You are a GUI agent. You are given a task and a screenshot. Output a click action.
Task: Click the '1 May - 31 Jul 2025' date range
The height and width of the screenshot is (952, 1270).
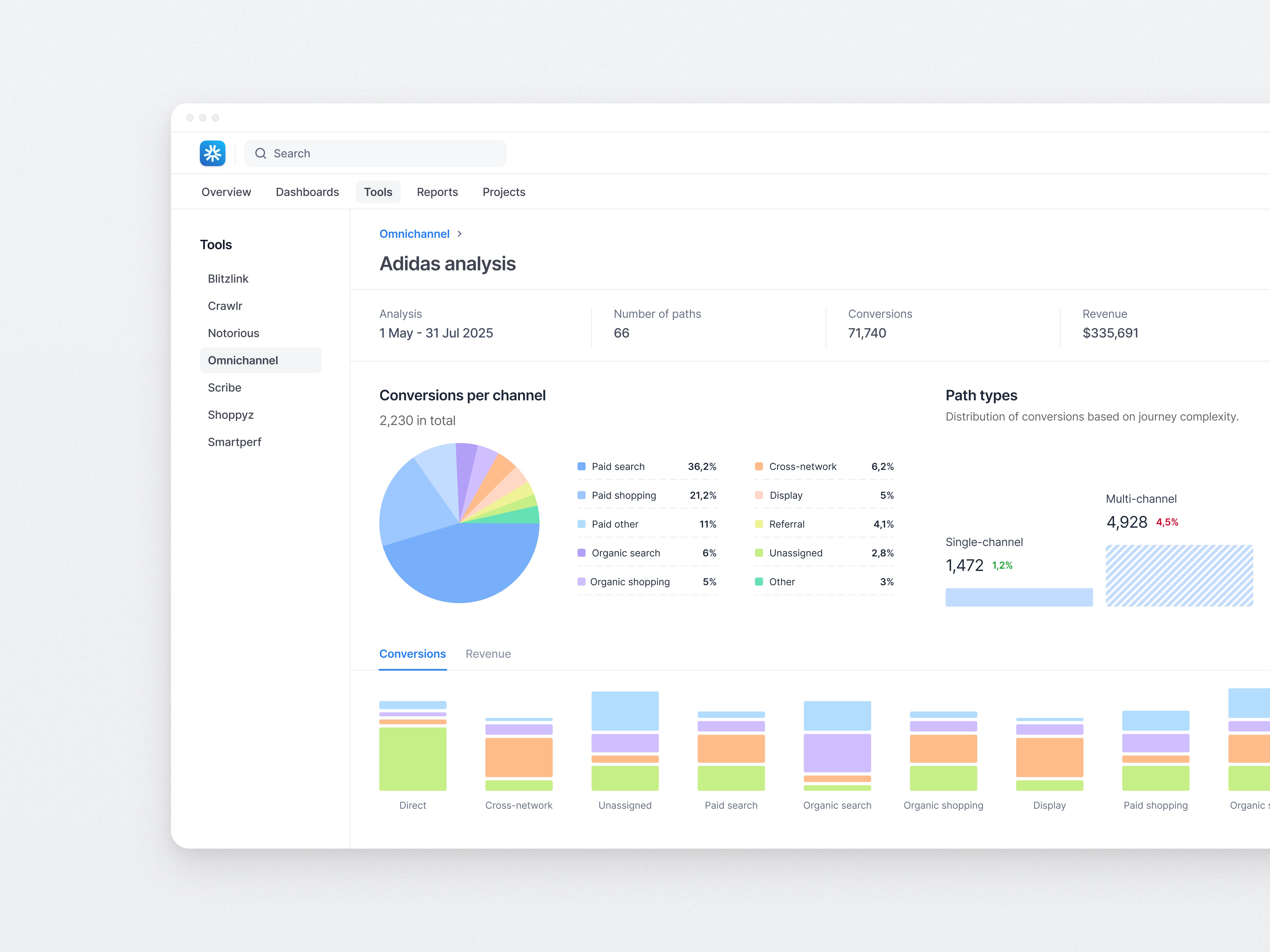pyautogui.click(x=436, y=333)
